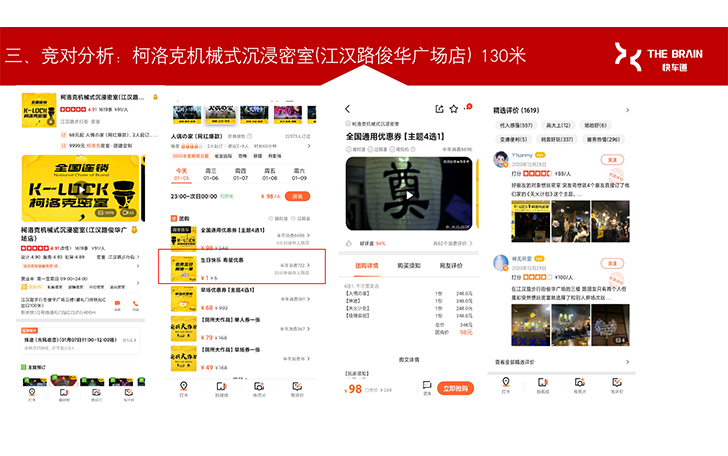Tap 拍视频 icon in the shop page bottom bar

(x=64, y=394)
